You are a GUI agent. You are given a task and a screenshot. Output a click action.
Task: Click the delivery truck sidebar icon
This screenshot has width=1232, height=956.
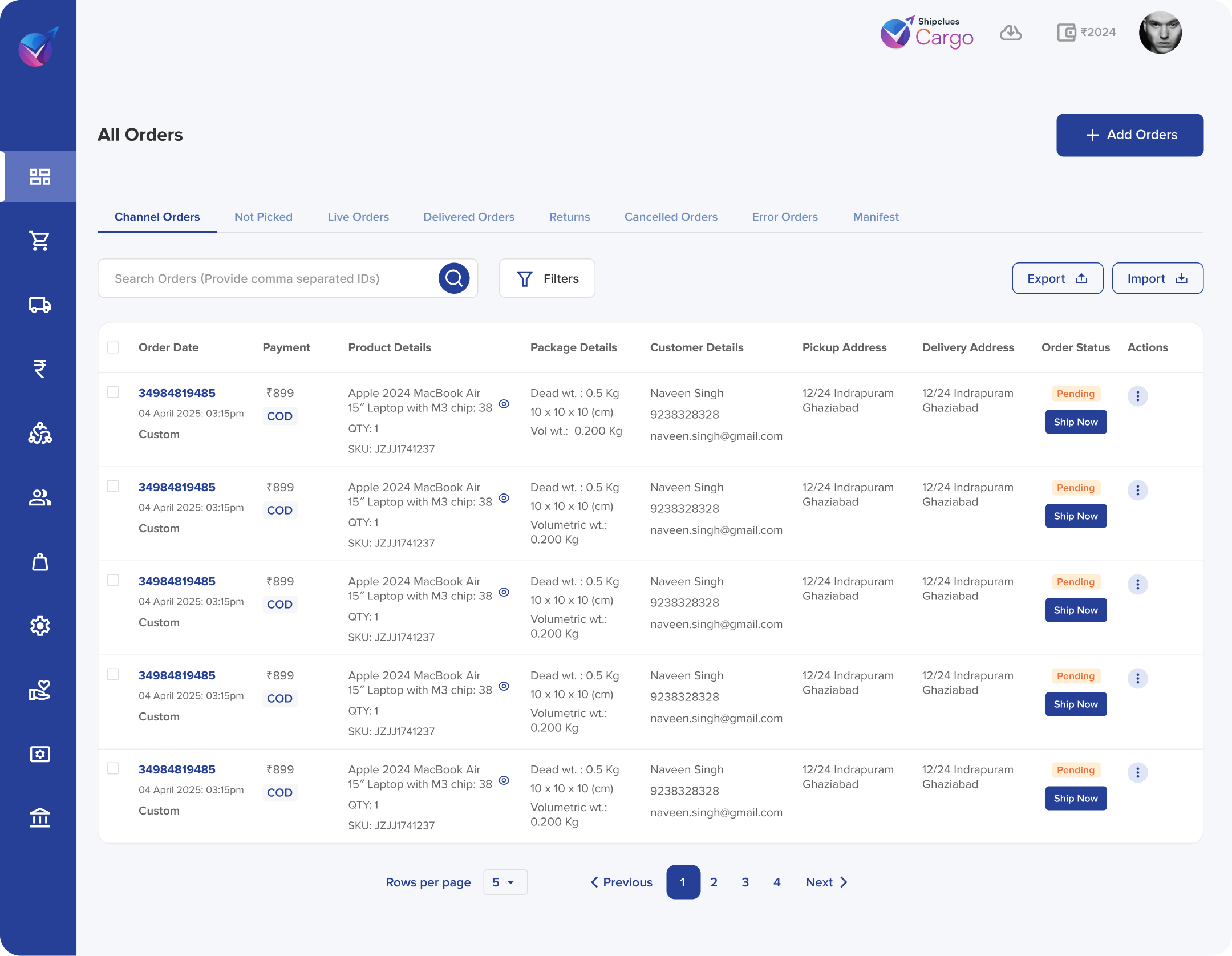(39, 305)
